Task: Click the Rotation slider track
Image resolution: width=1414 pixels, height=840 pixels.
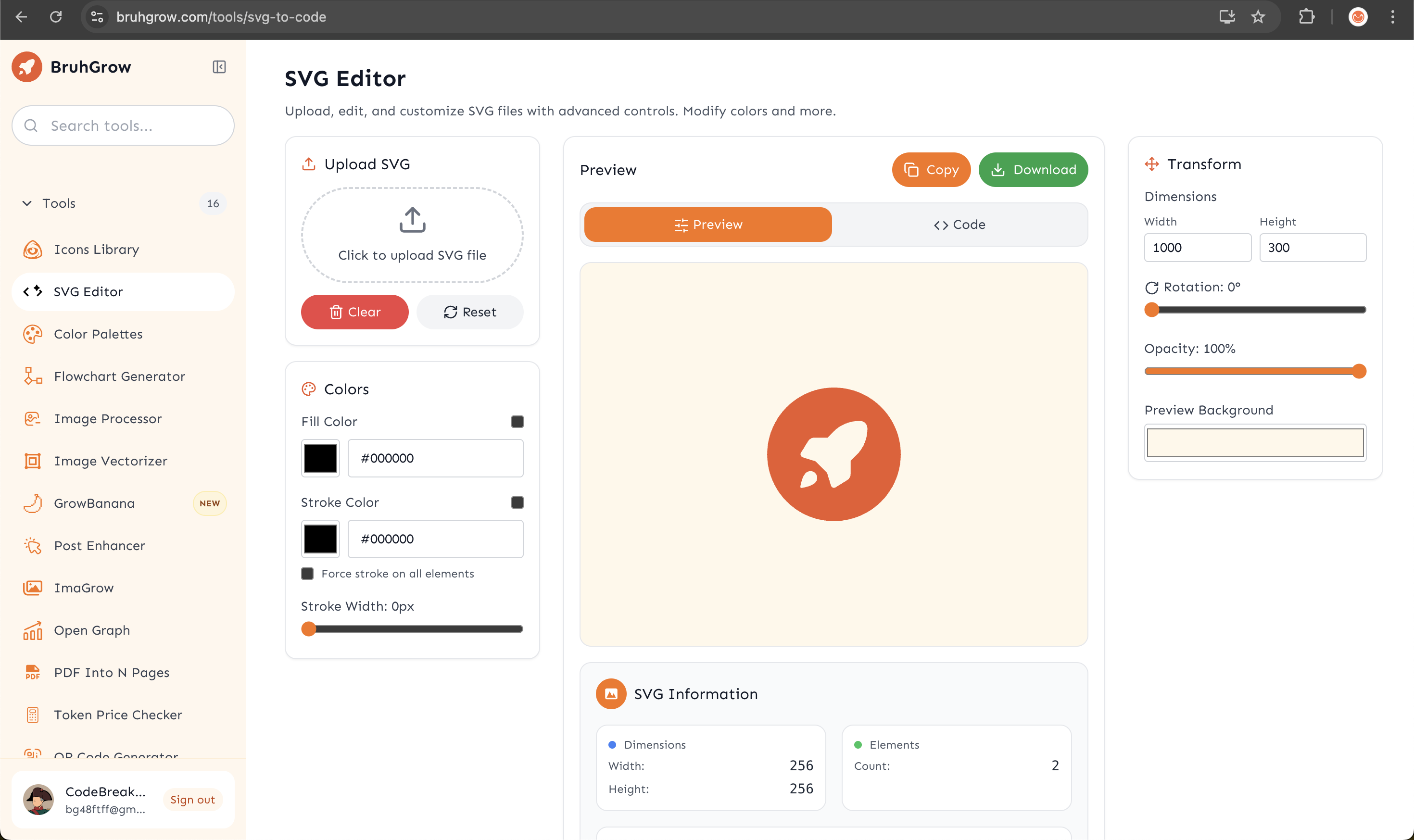Action: click(x=1255, y=310)
